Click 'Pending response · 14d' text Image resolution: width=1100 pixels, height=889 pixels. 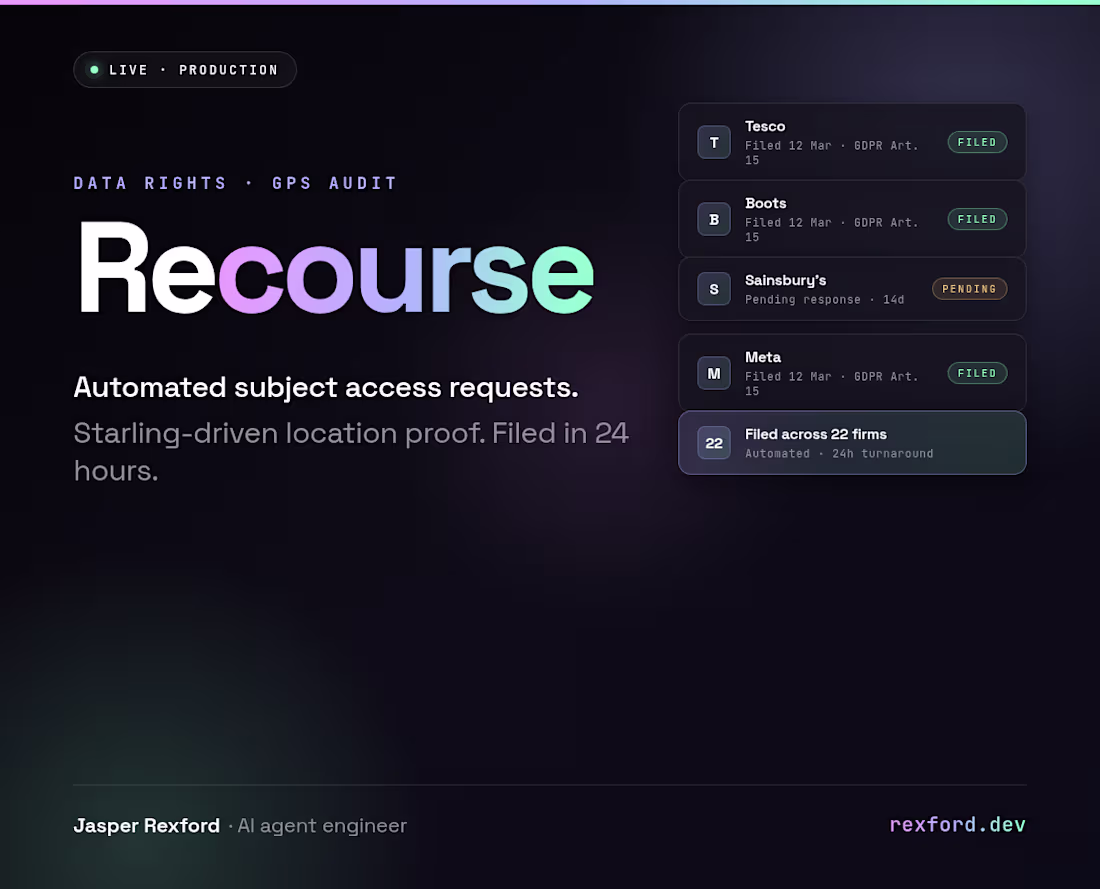824,300
